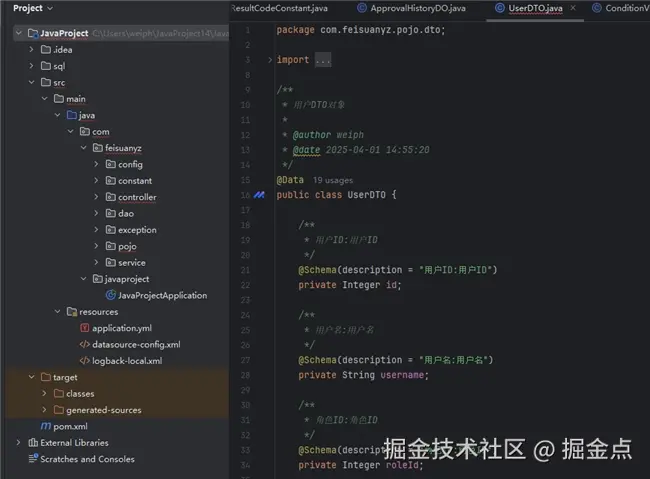Image resolution: width=650 pixels, height=479 pixels.
Task: Click the datasource-config.xml file icon
Action: 85,344
